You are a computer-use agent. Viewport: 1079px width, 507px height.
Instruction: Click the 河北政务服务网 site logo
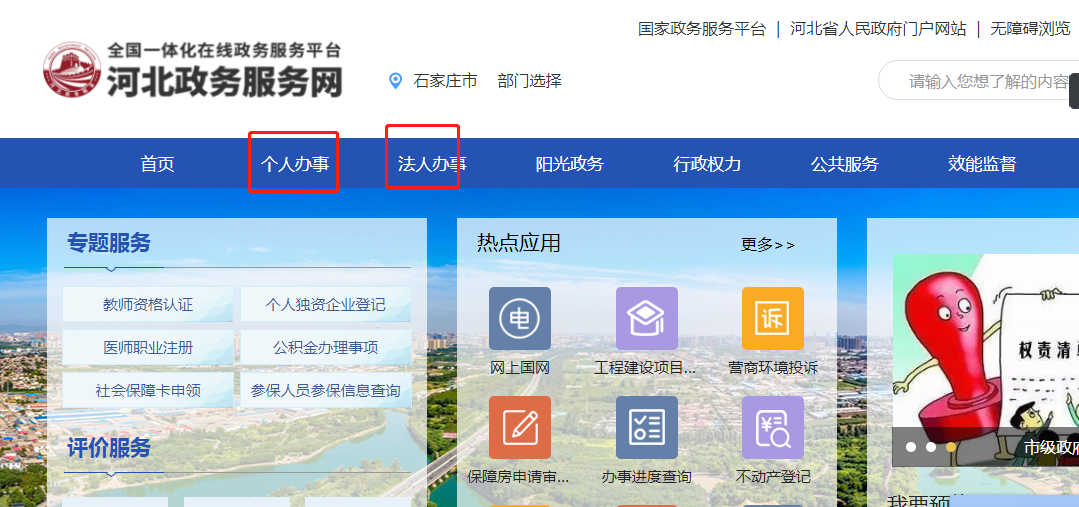193,70
